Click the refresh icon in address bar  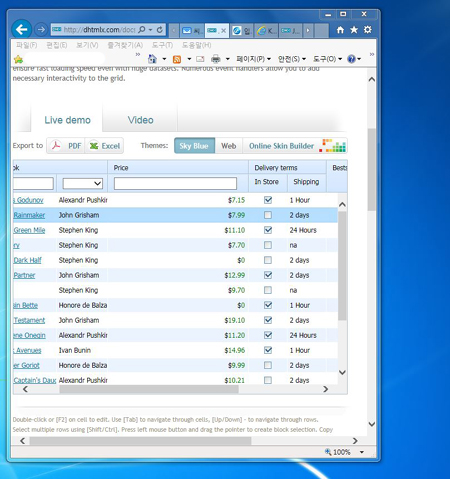pos(160,30)
